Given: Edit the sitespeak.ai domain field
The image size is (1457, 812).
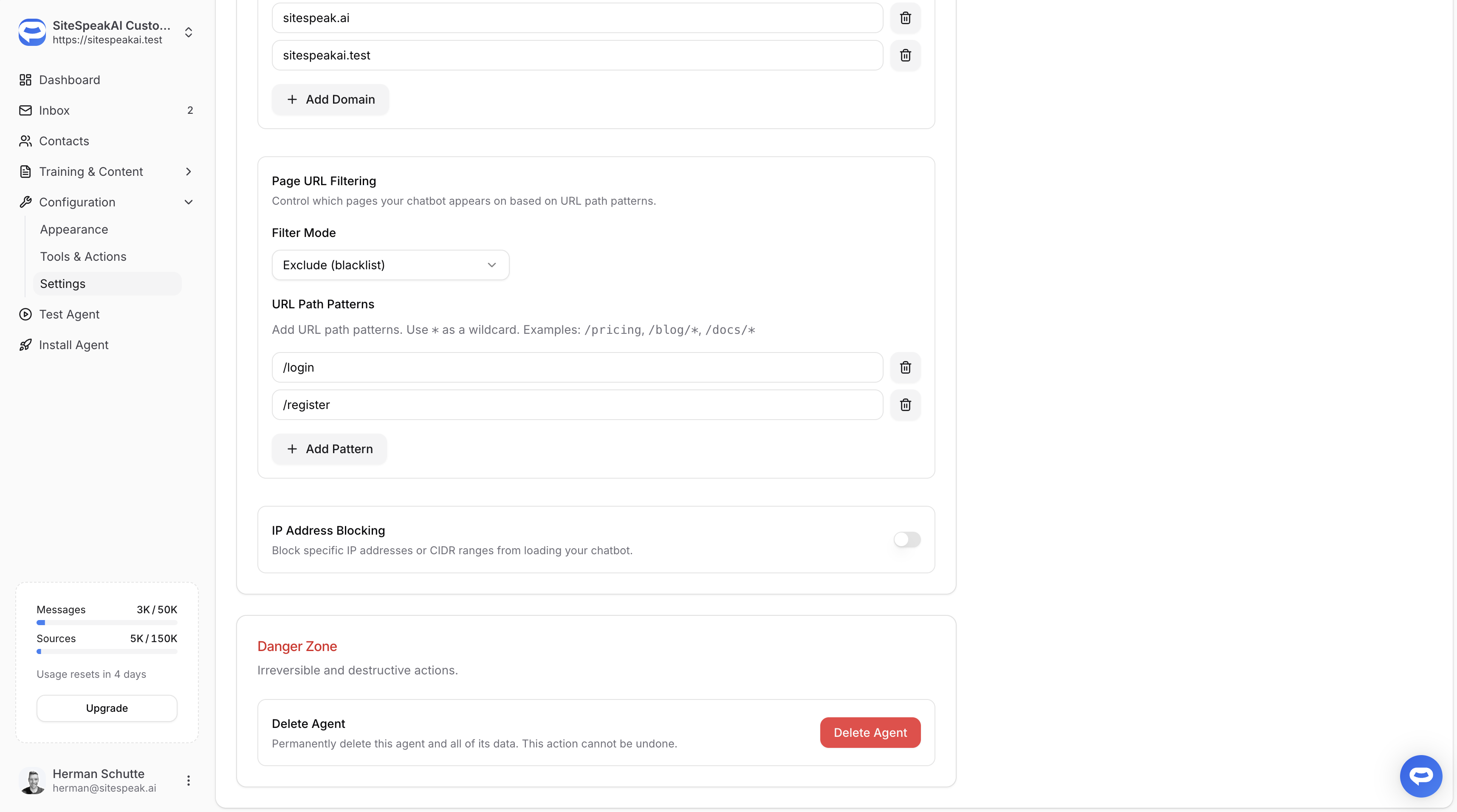Looking at the screenshot, I should tap(577, 18).
